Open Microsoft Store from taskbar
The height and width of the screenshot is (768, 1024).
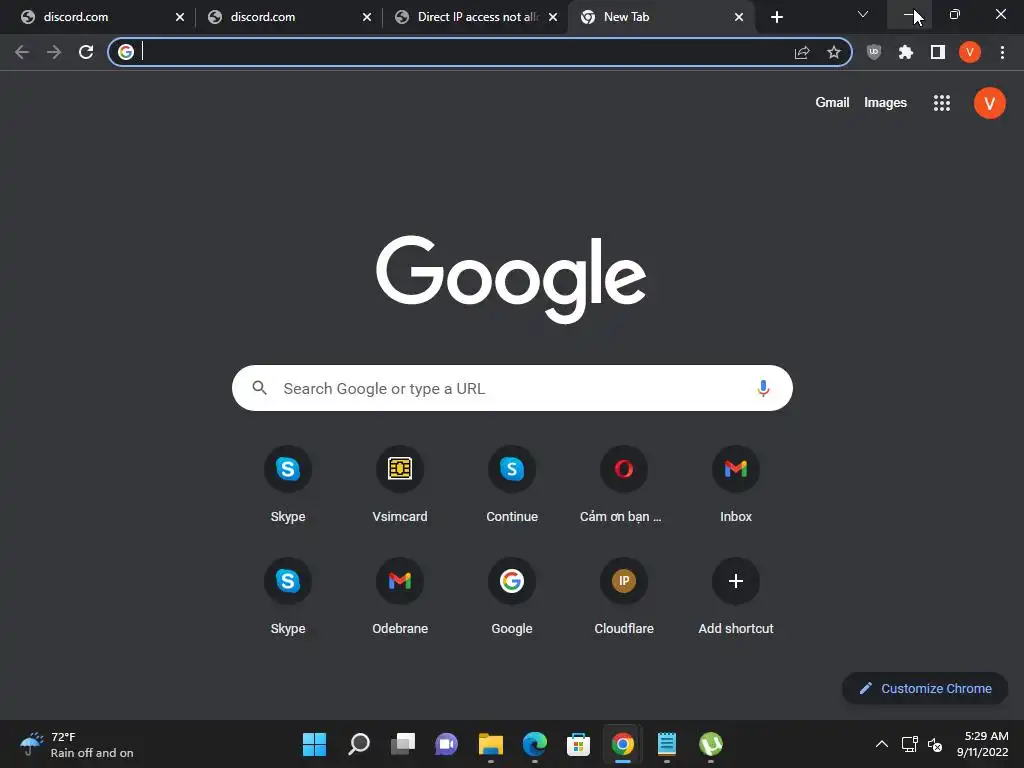pyautogui.click(x=578, y=744)
